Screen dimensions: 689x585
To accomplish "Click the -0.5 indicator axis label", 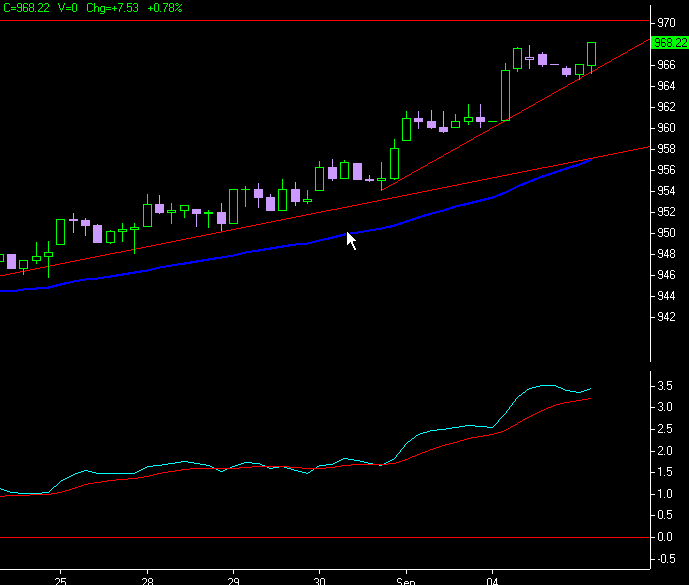I will [664, 559].
